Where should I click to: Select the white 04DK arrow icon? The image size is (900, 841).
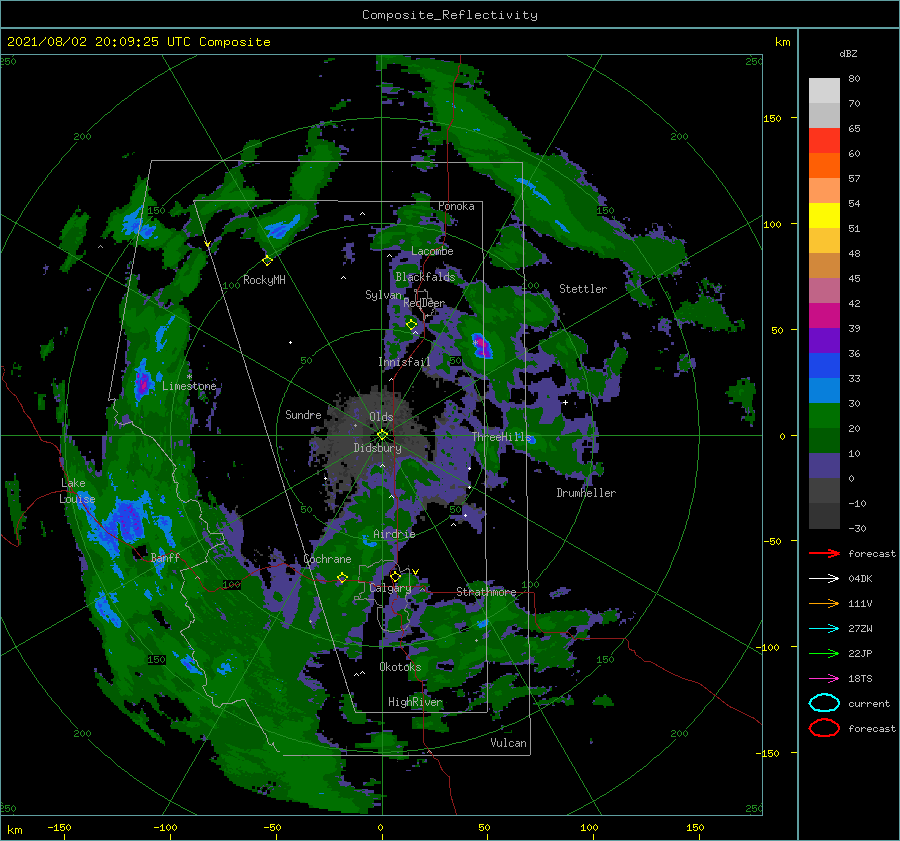tap(824, 578)
